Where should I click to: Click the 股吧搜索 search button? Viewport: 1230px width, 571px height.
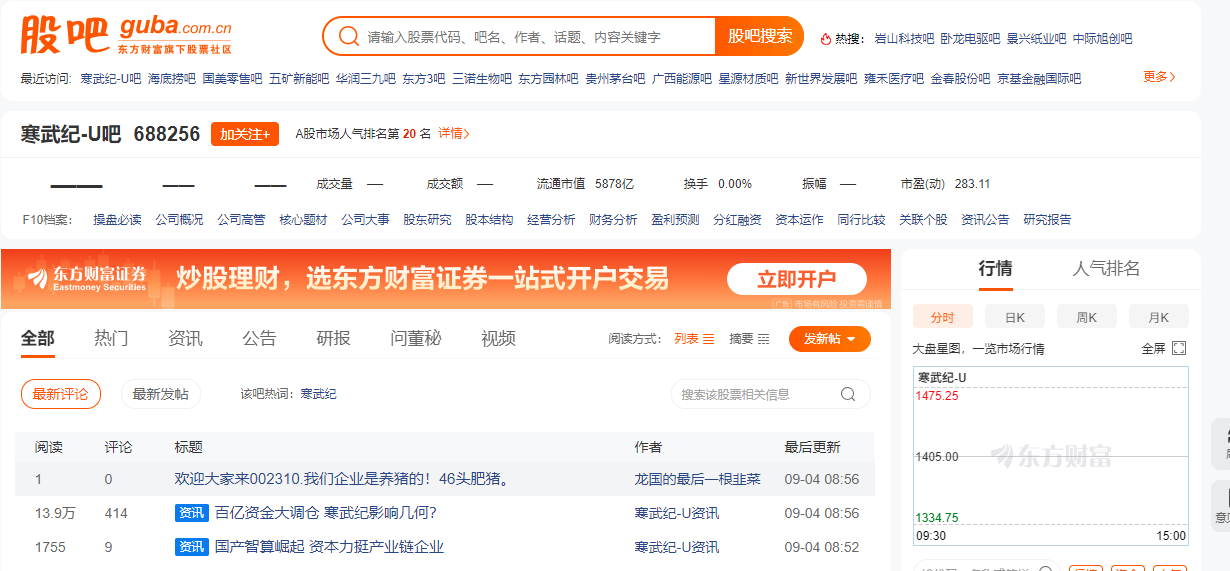click(x=760, y=36)
